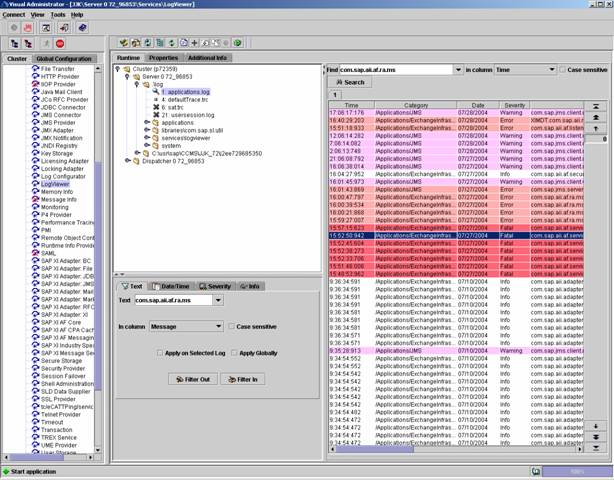Toggle Case sensitive next to Find field
614x480 pixels.
(x=563, y=70)
